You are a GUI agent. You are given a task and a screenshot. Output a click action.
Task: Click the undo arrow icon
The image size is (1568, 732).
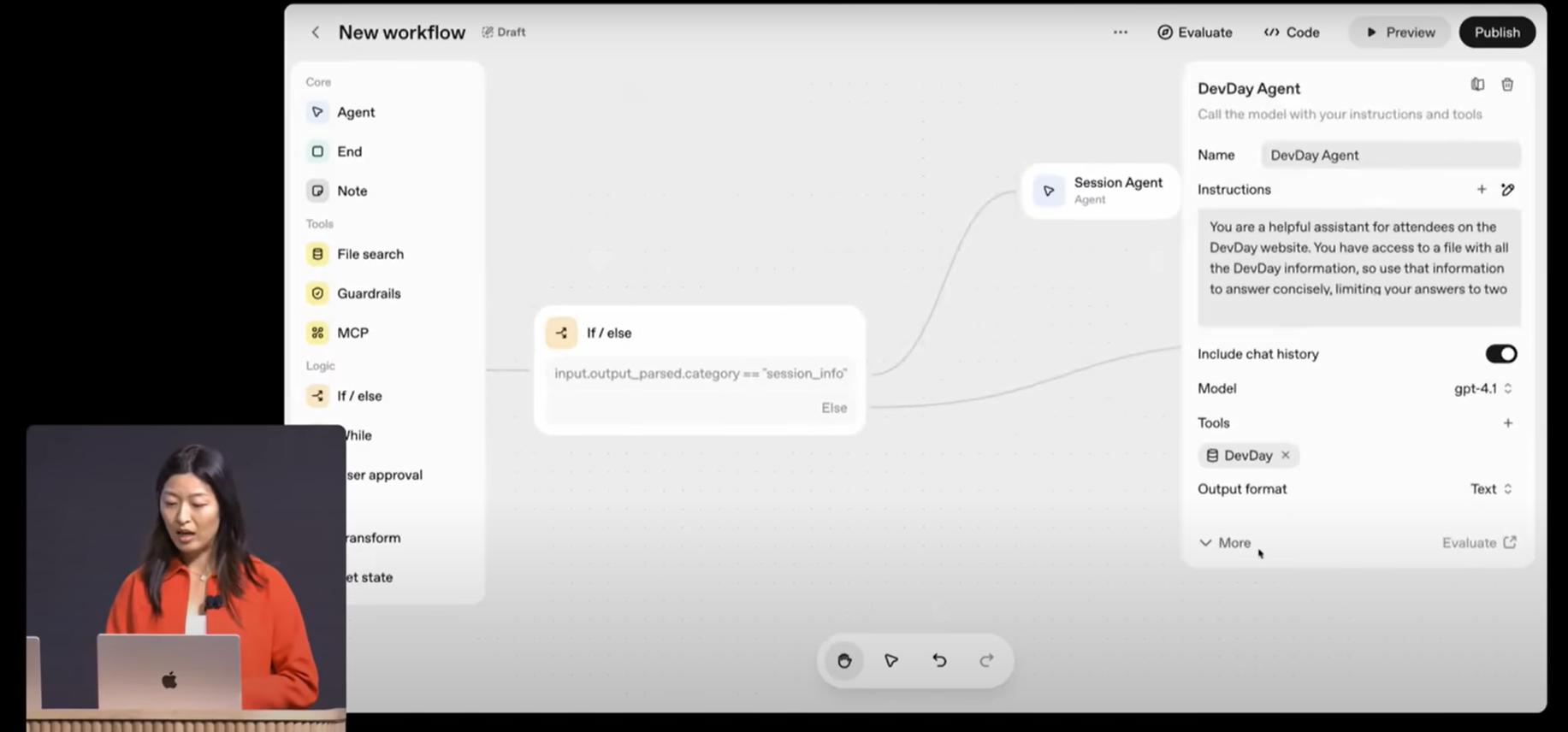pyautogui.click(x=939, y=660)
